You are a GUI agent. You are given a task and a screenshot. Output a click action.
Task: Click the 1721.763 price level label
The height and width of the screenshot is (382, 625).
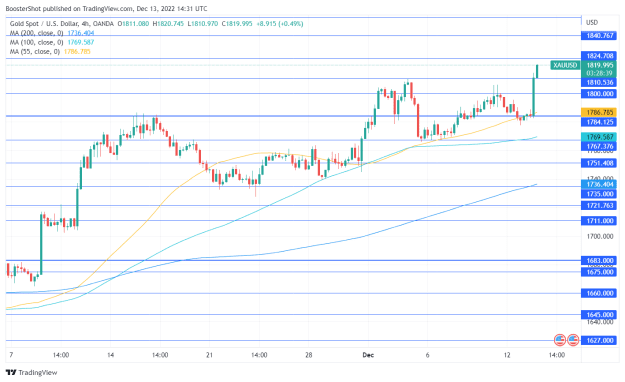(x=599, y=206)
